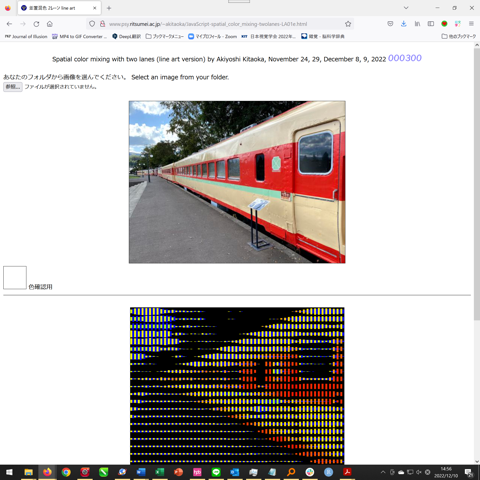Viewport: 480px width, 480px height.
Task: Open the Journal of Illusion bookmark
Action: (x=26, y=36)
